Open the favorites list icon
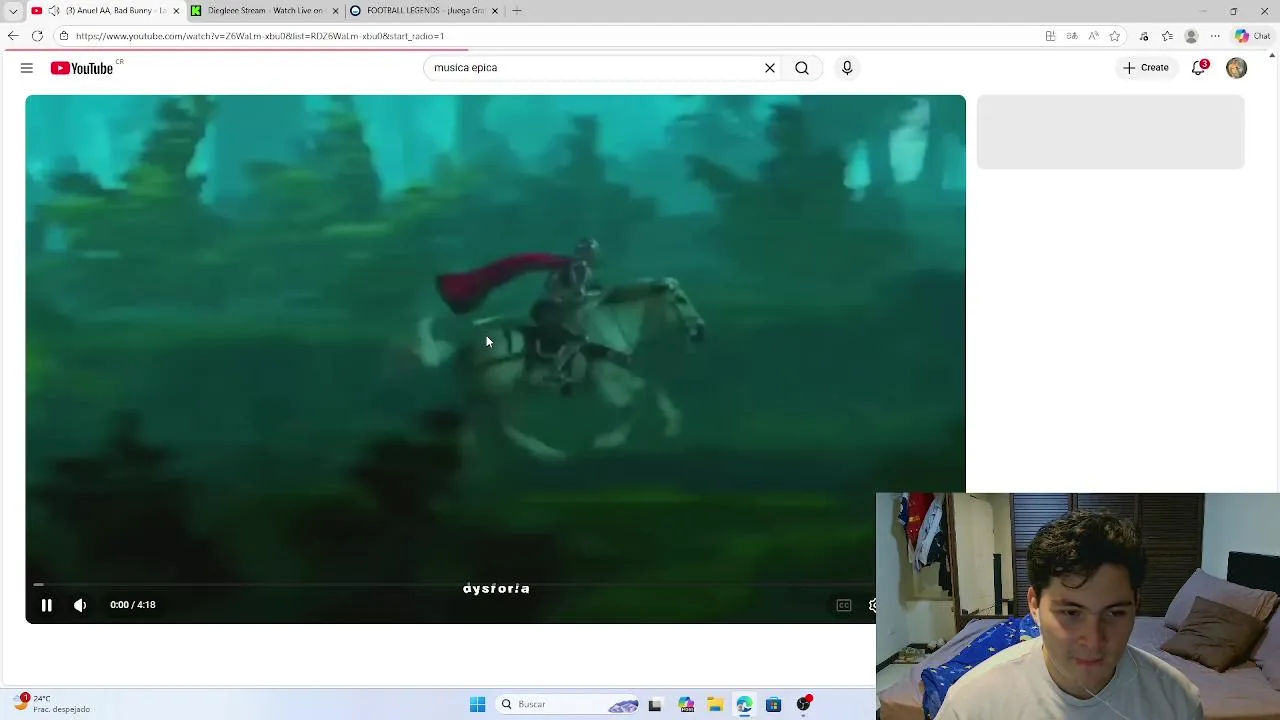 pos(1167,36)
